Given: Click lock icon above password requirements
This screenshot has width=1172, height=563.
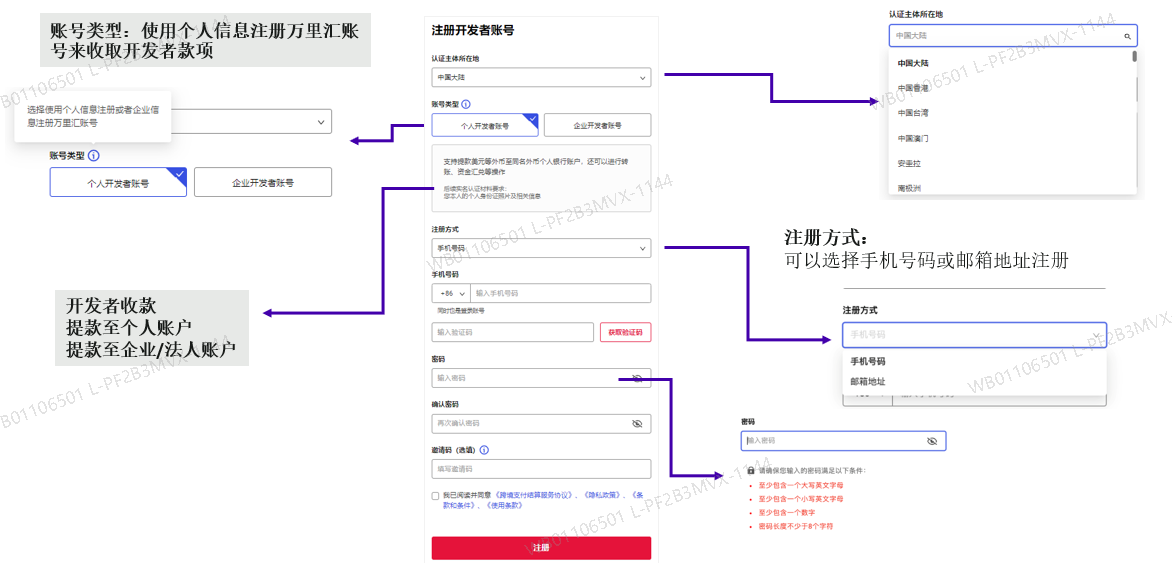Looking at the screenshot, I should [750, 471].
